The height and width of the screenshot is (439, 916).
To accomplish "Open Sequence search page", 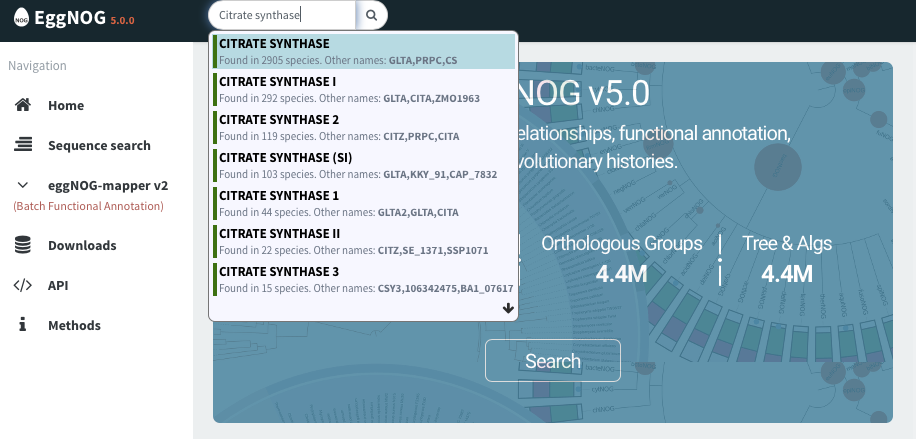I will (x=99, y=146).
